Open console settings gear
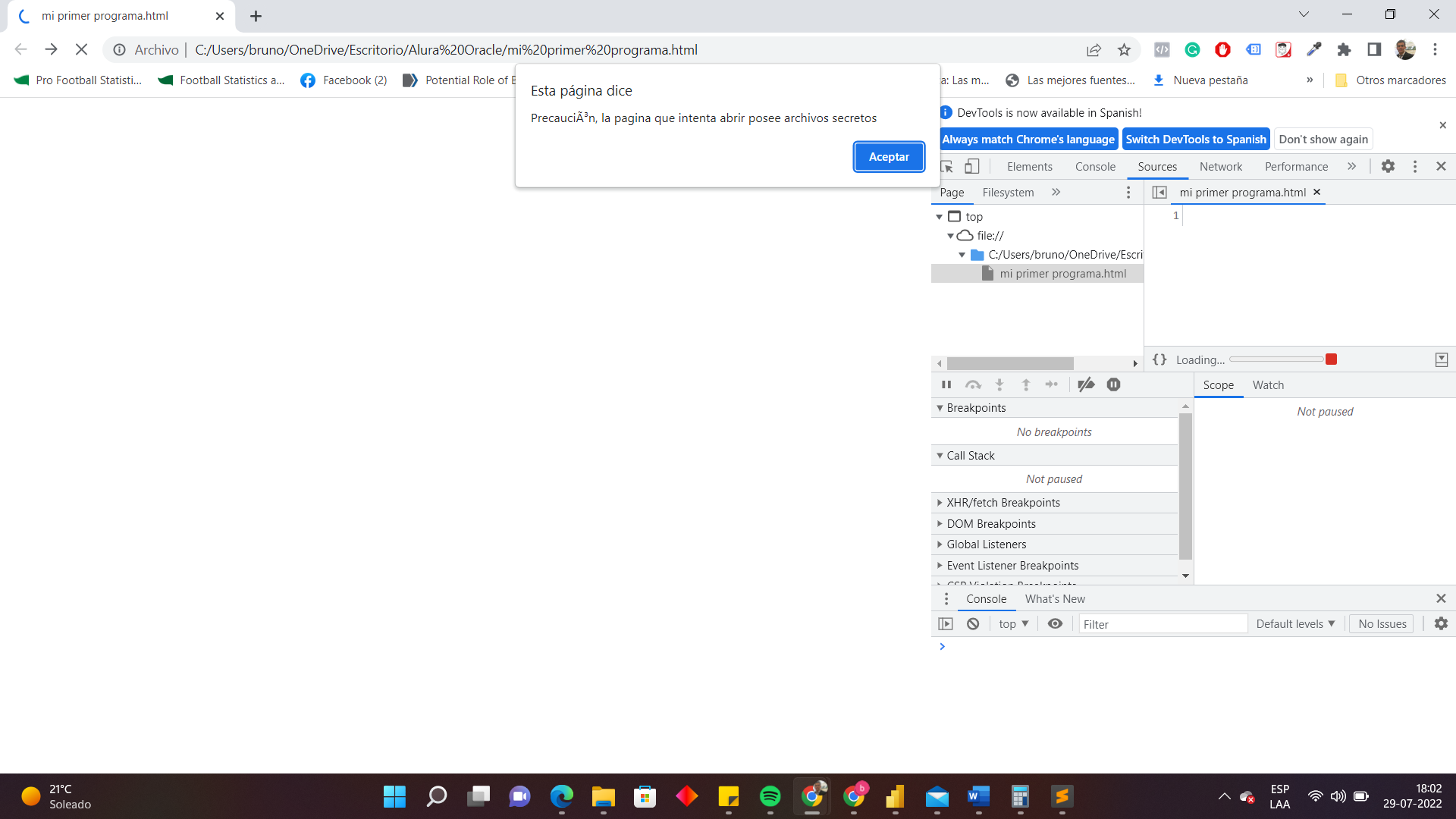 coord(1441,624)
